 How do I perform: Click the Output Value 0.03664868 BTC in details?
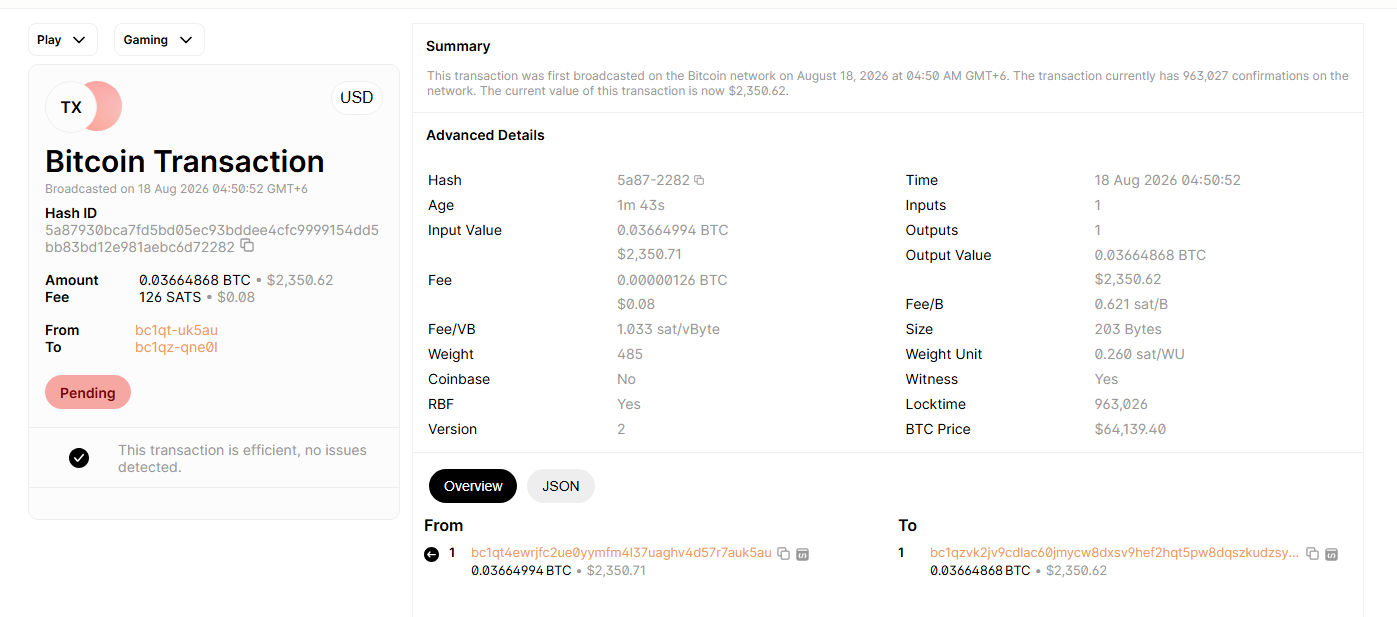point(1150,255)
